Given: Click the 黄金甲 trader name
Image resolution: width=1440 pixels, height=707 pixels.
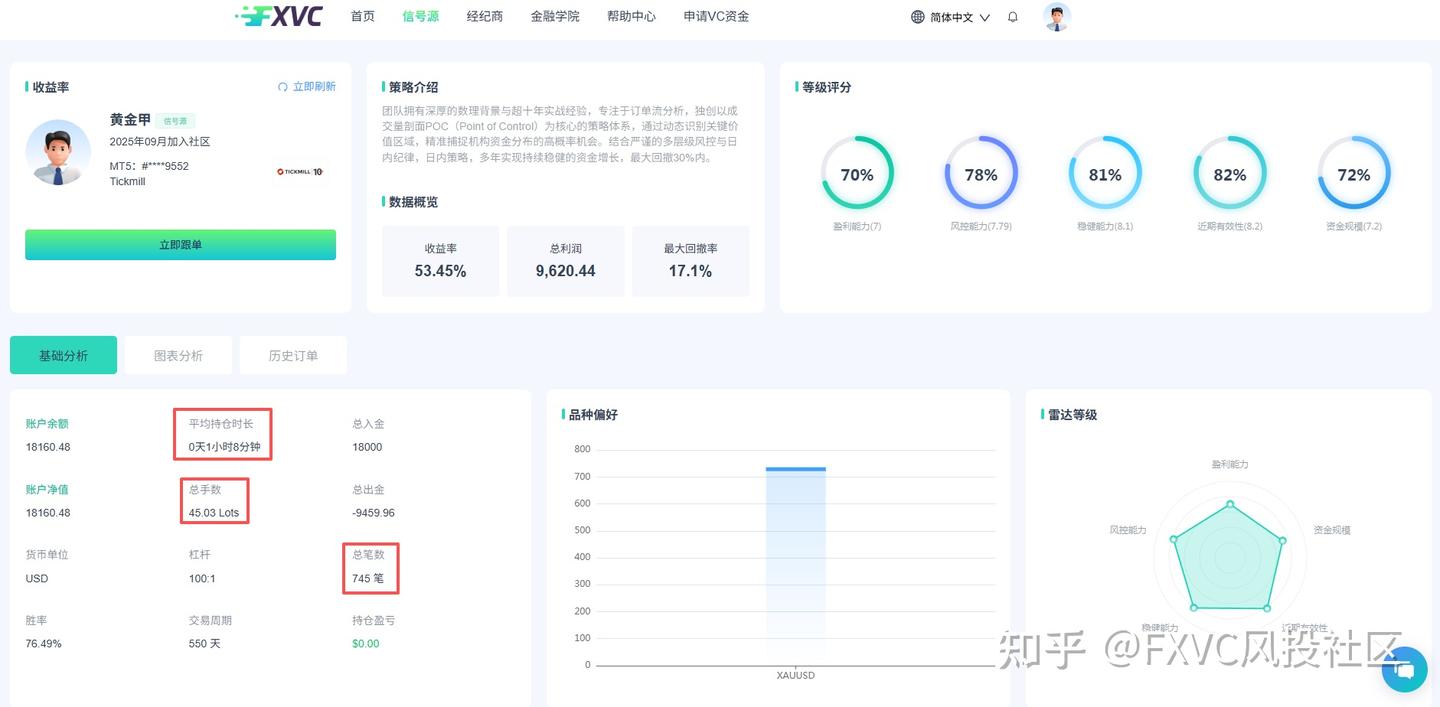Looking at the screenshot, I should [130, 120].
